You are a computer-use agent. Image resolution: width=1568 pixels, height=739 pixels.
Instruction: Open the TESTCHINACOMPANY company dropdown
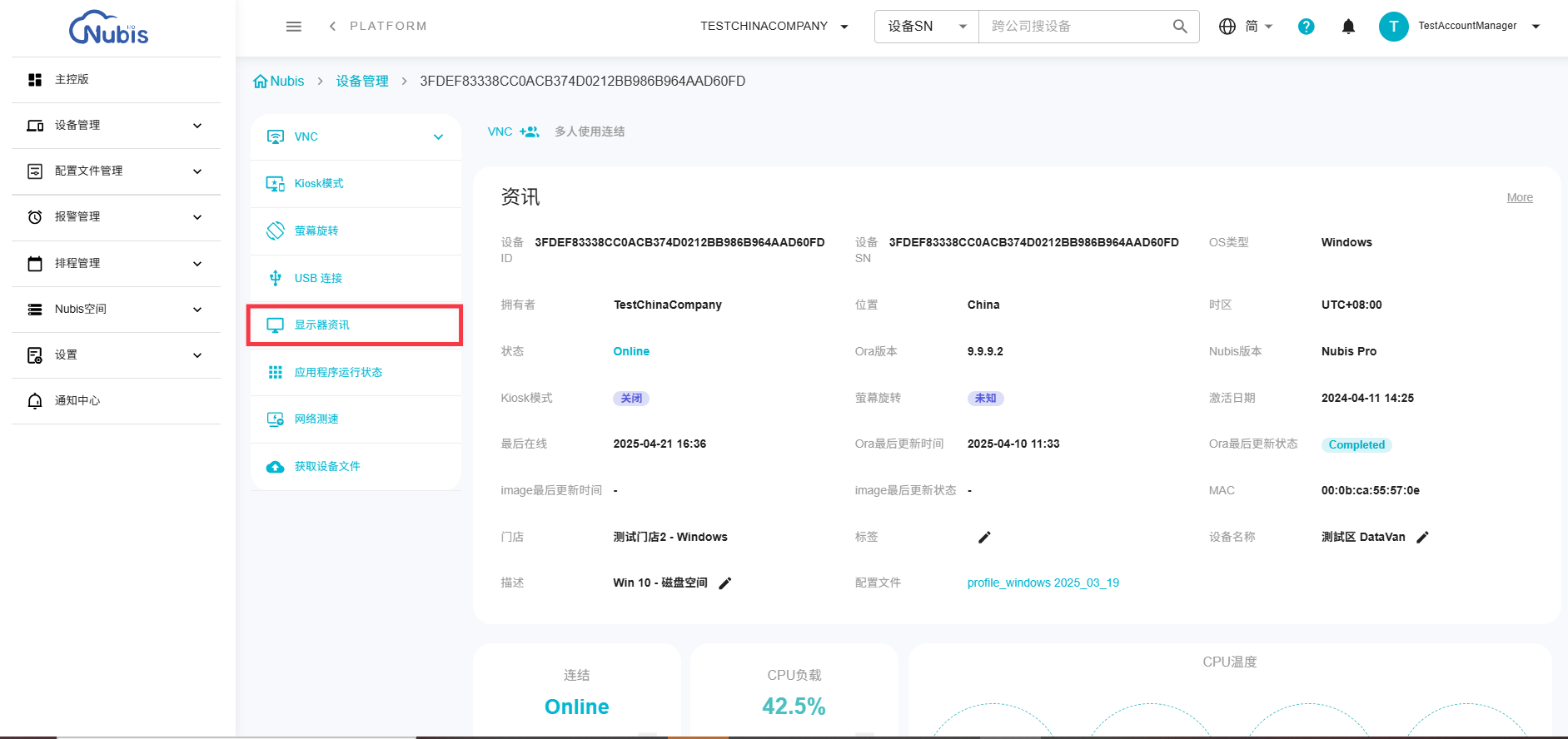tap(774, 27)
